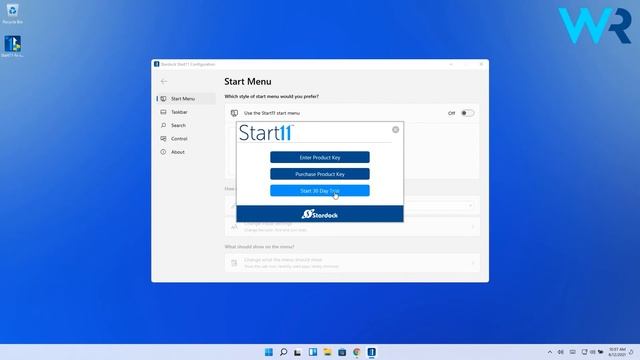
Task: Open the taskbar clock and date
Action: (617, 352)
